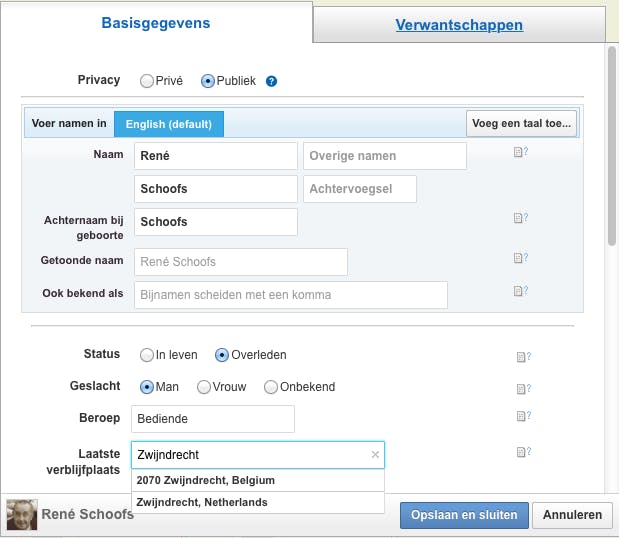This screenshot has width=619, height=538.
Task: Click the privacy help question mark icon
Action: point(271,81)
